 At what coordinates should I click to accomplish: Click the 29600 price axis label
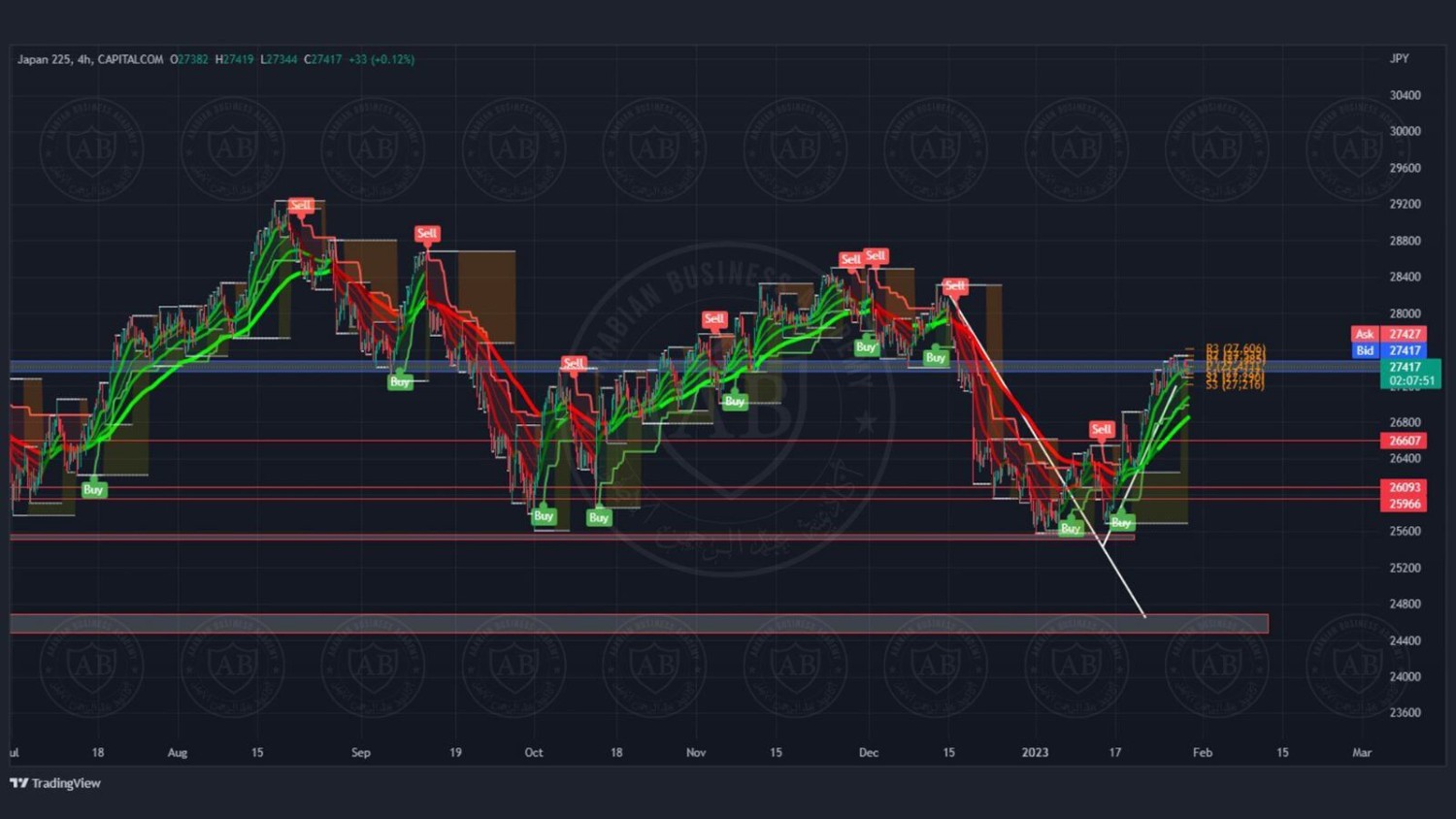(1405, 168)
